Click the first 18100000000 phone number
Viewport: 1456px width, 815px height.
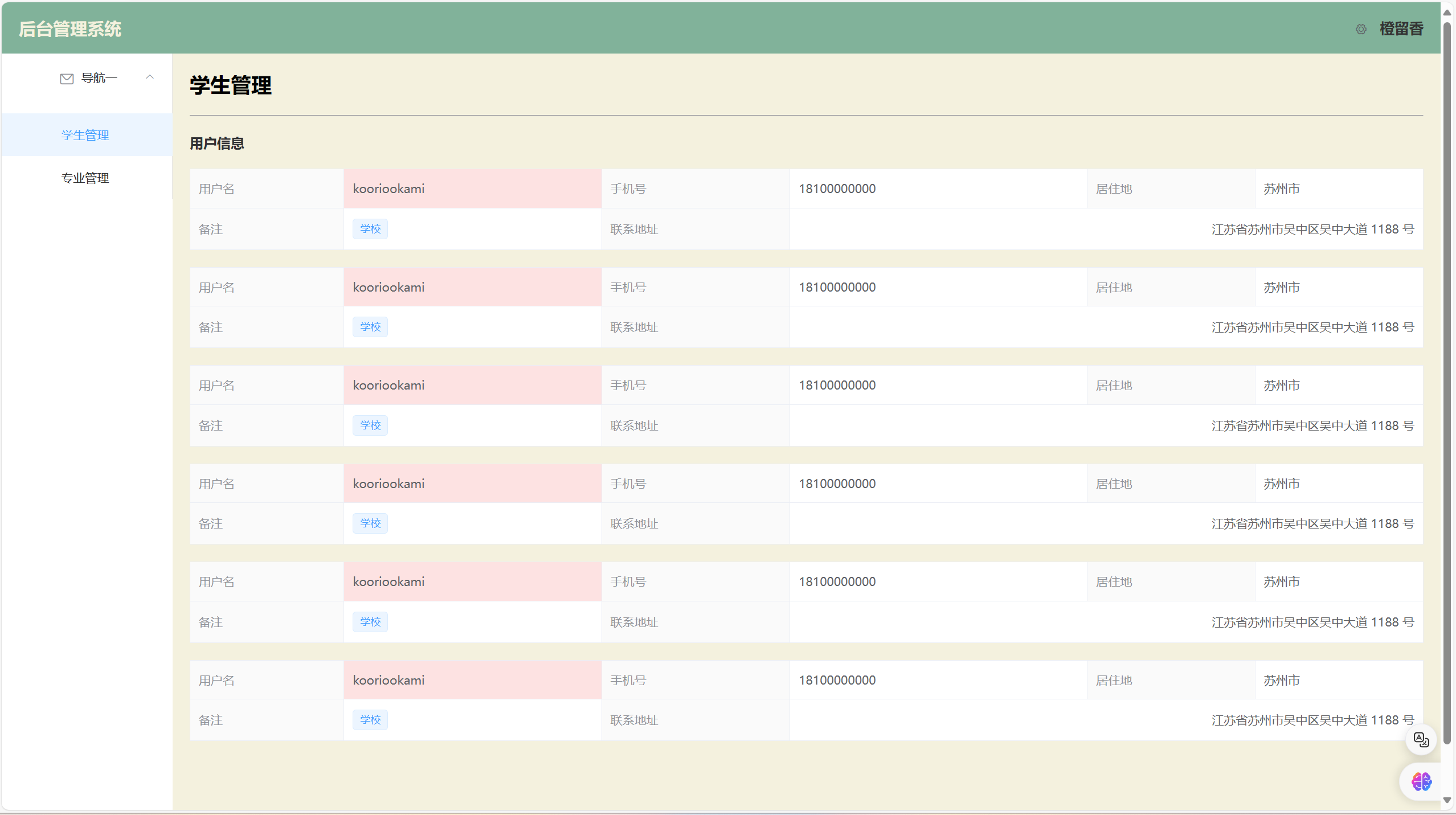pos(837,189)
